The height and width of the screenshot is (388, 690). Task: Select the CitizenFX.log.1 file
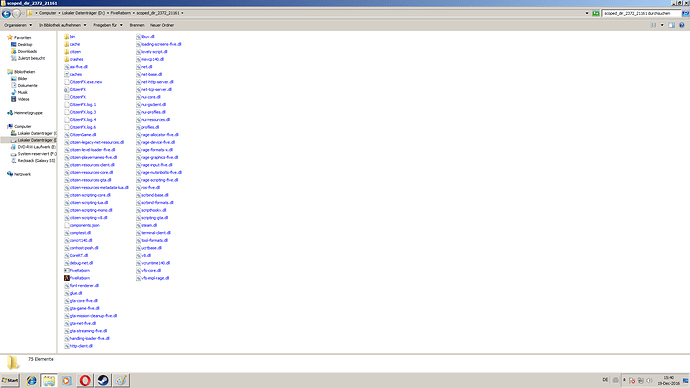coord(80,105)
